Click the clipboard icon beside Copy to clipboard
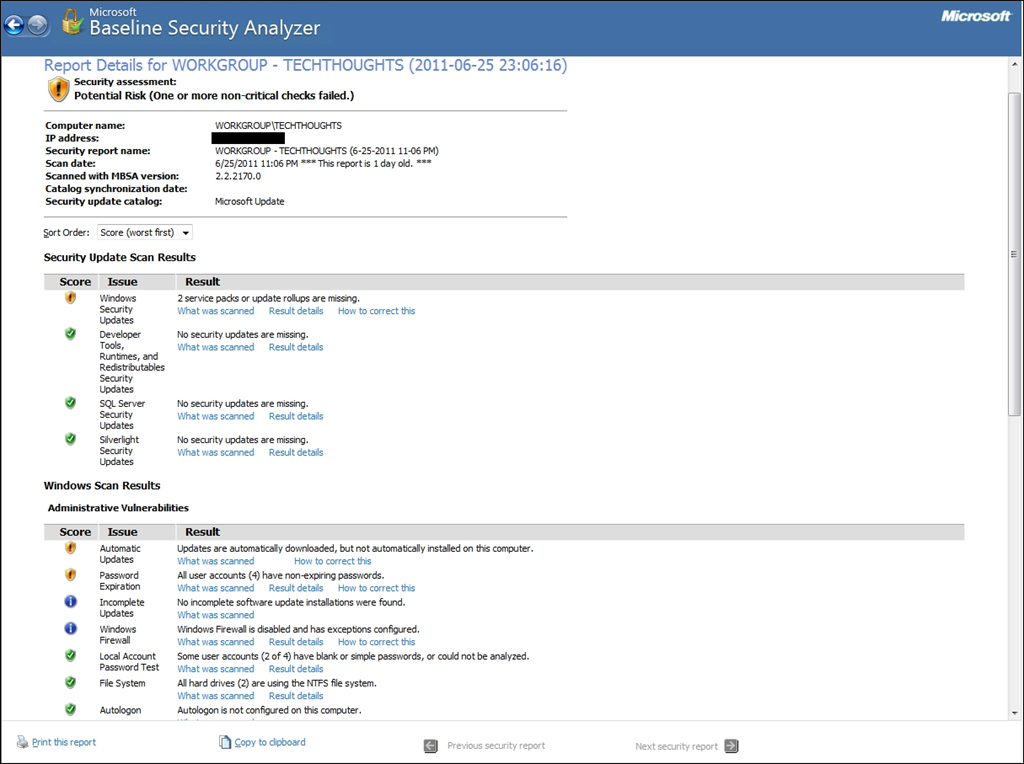 (x=225, y=742)
